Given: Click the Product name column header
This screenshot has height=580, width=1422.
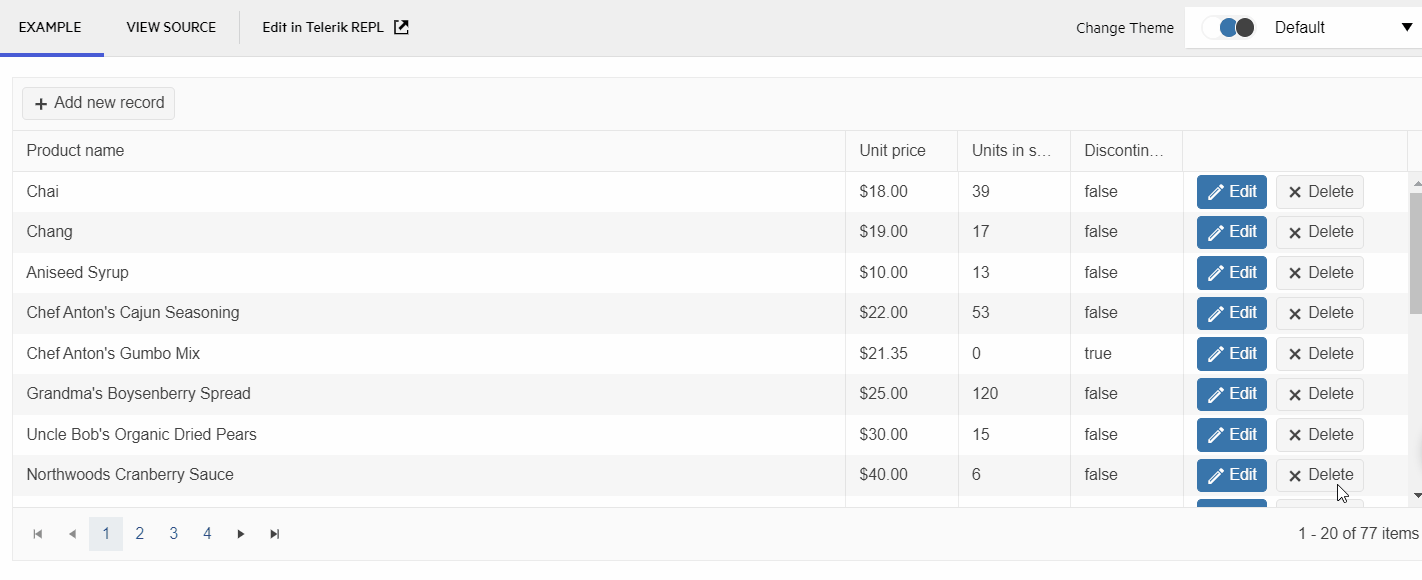Looking at the screenshot, I should click(x=75, y=150).
